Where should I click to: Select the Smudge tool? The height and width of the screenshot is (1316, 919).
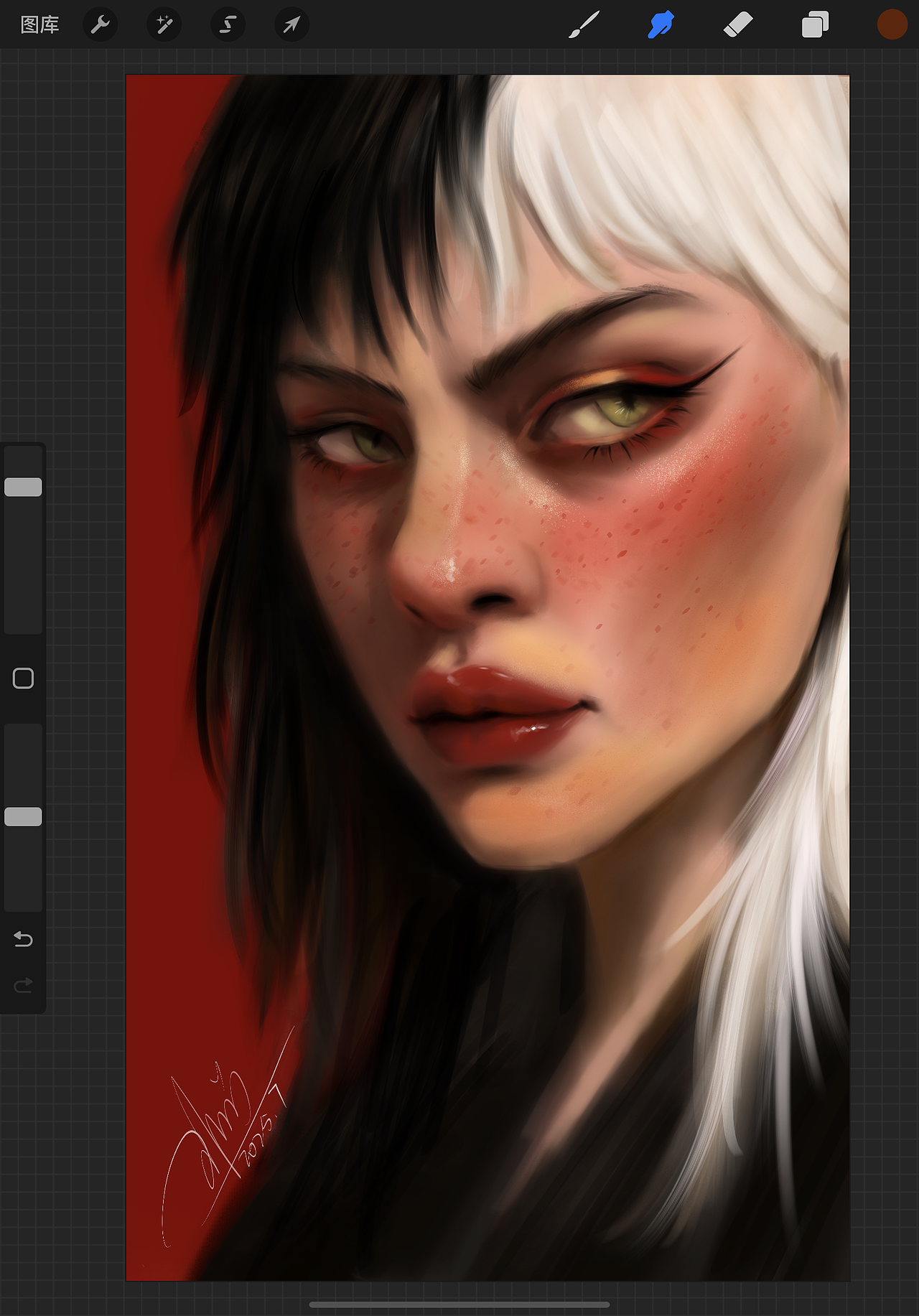click(661, 25)
